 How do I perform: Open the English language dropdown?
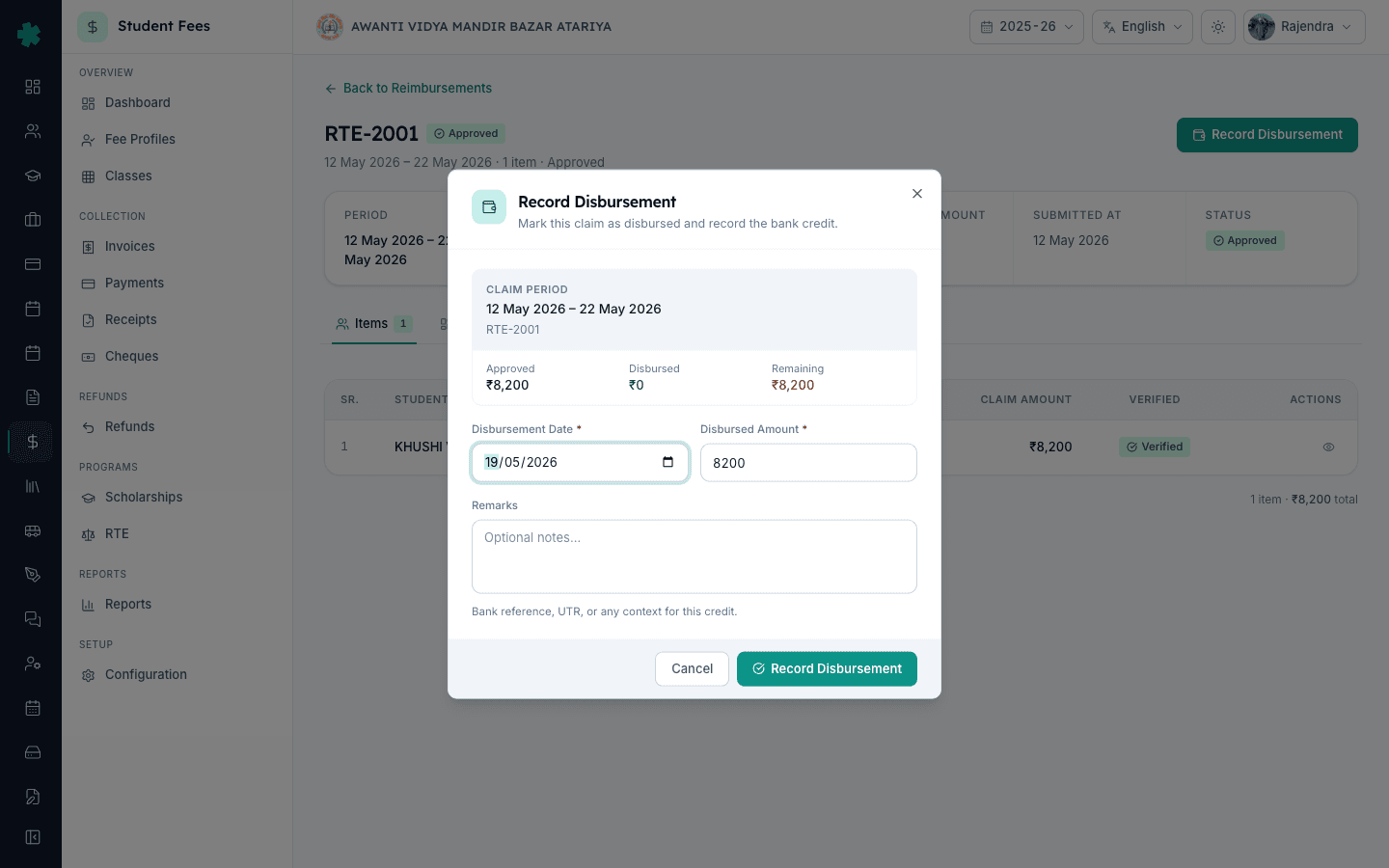coord(1142,27)
